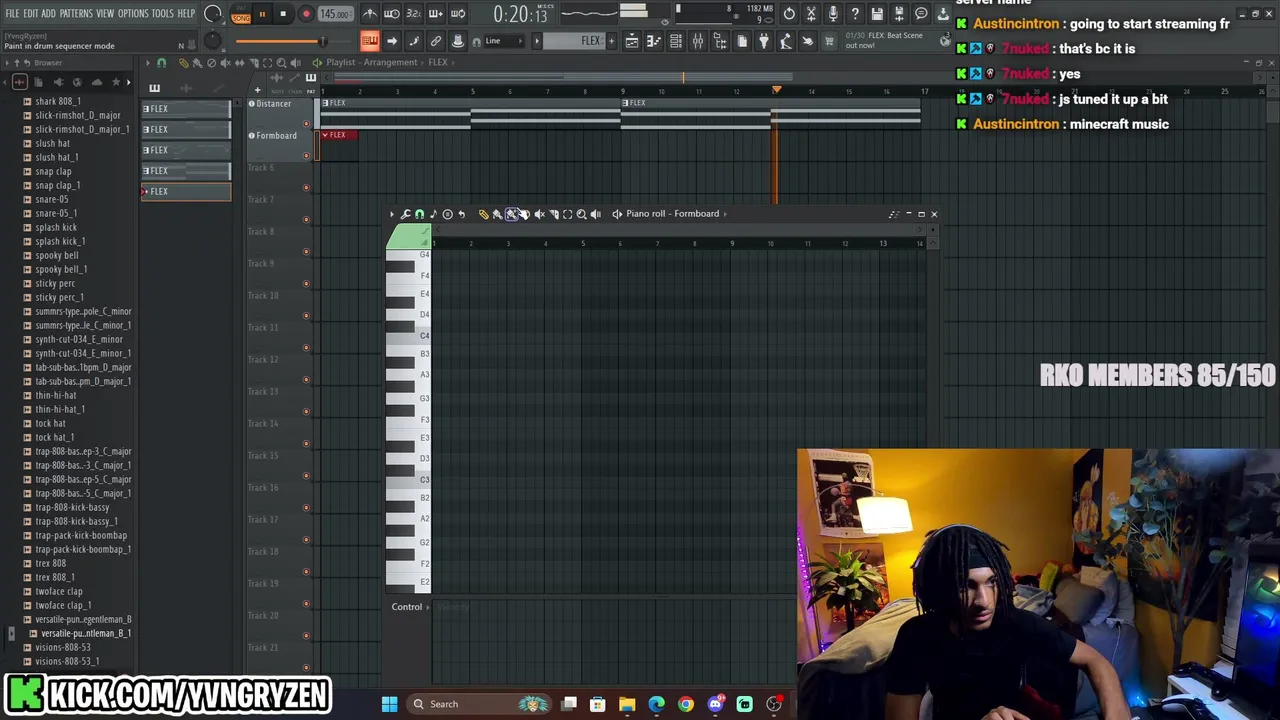Open the FILE menu
The height and width of the screenshot is (720, 1280).
[x=12, y=14]
